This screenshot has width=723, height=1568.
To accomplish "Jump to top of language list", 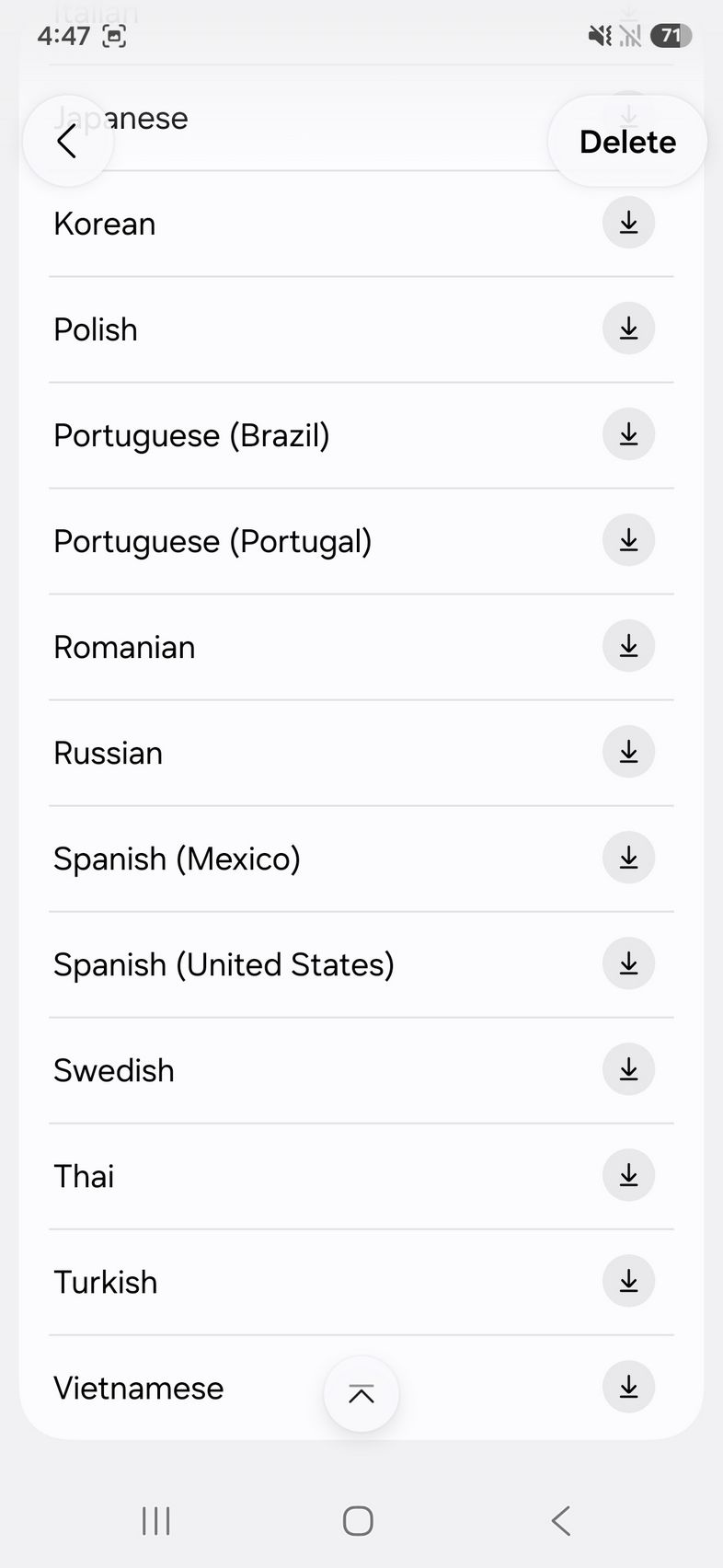I will (361, 1394).
